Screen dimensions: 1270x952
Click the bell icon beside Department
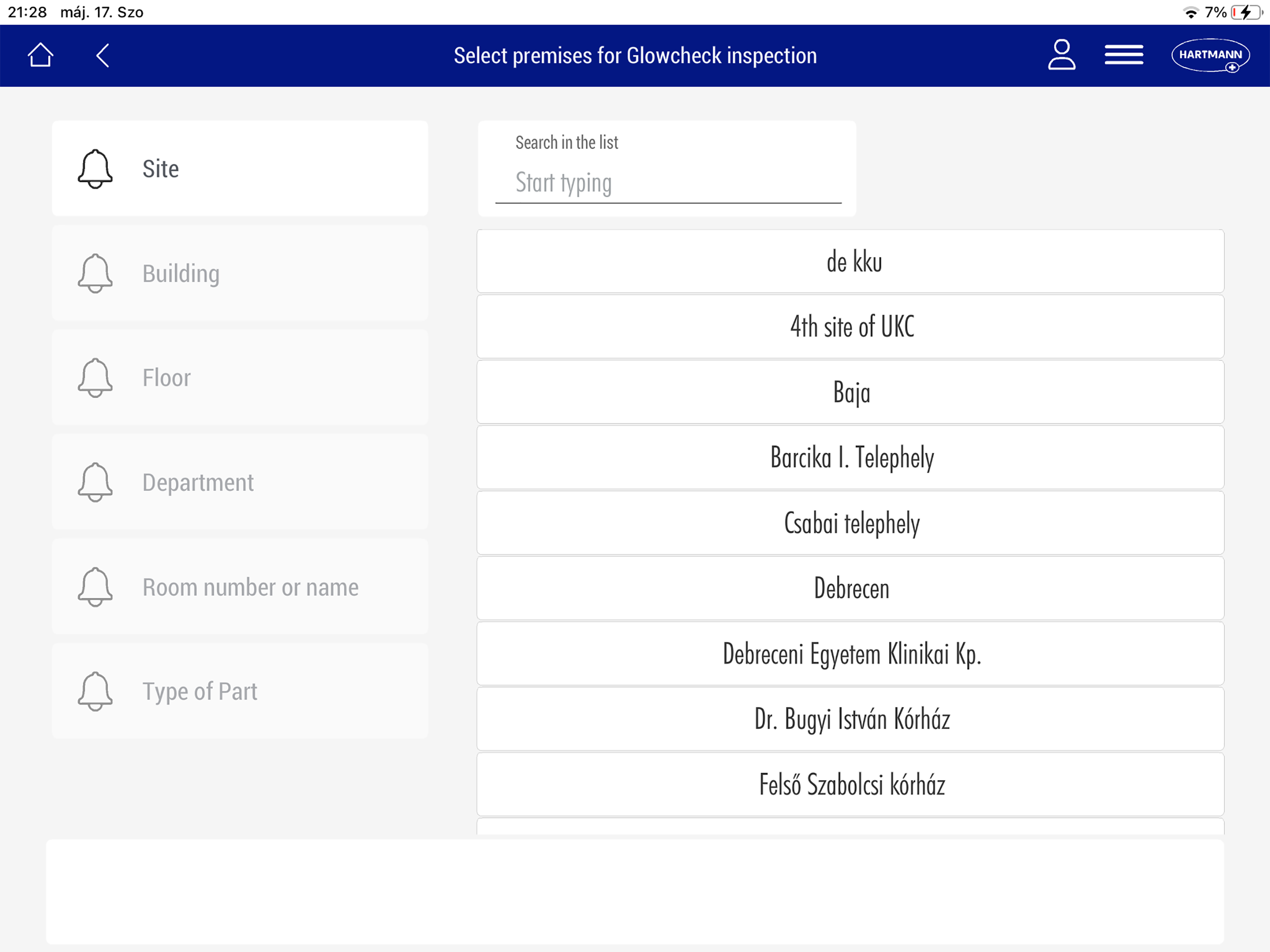[x=95, y=483]
